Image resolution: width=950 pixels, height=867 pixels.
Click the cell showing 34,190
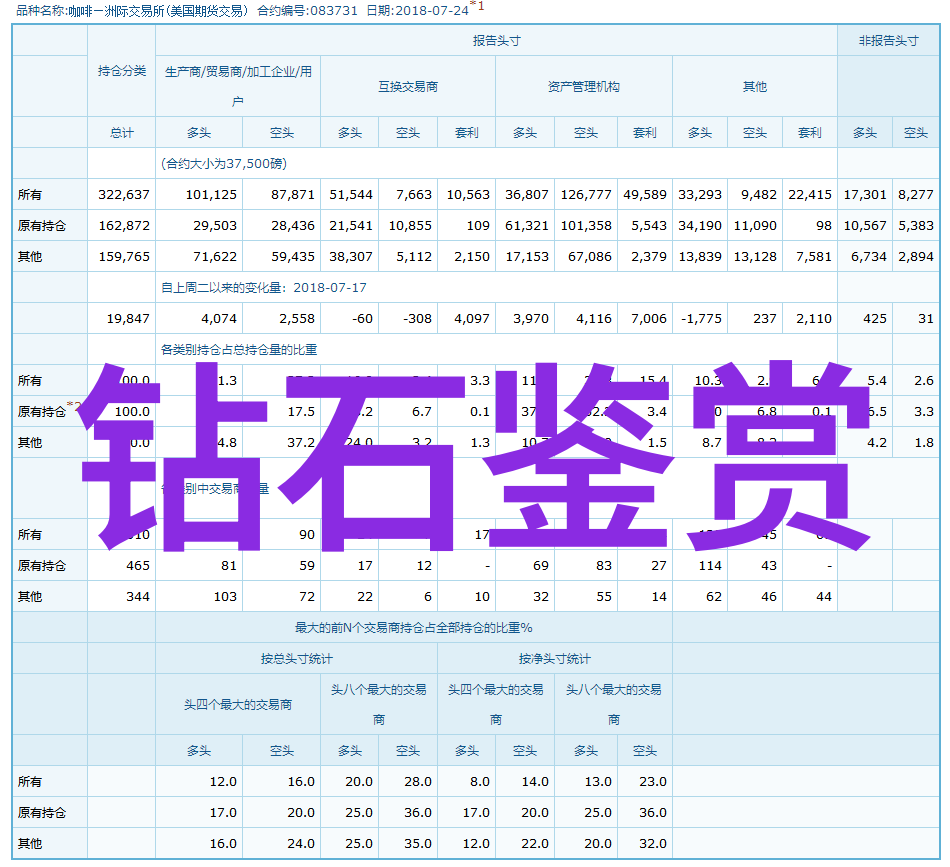pos(700,225)
